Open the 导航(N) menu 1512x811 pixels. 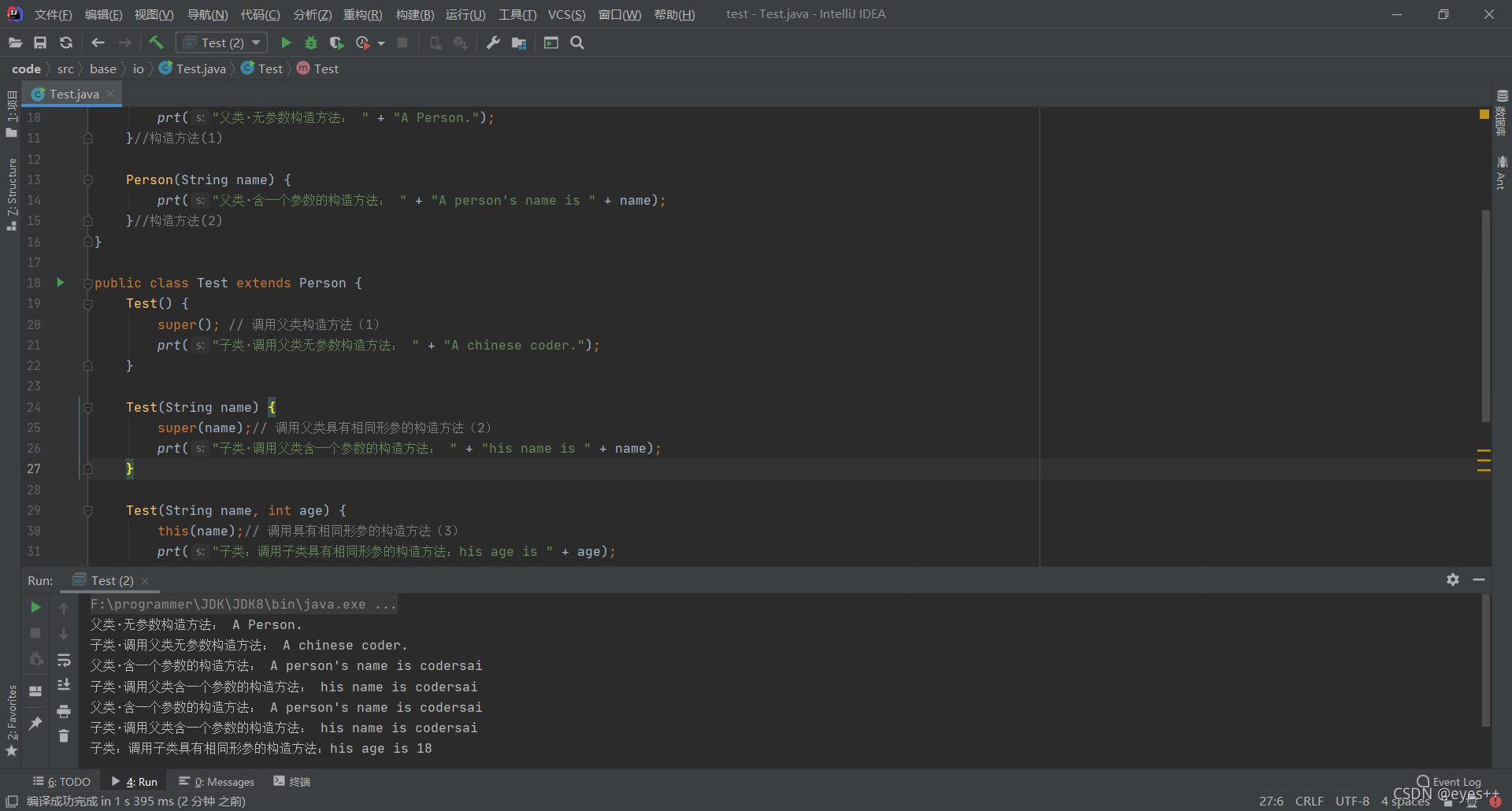pos(207,14)
